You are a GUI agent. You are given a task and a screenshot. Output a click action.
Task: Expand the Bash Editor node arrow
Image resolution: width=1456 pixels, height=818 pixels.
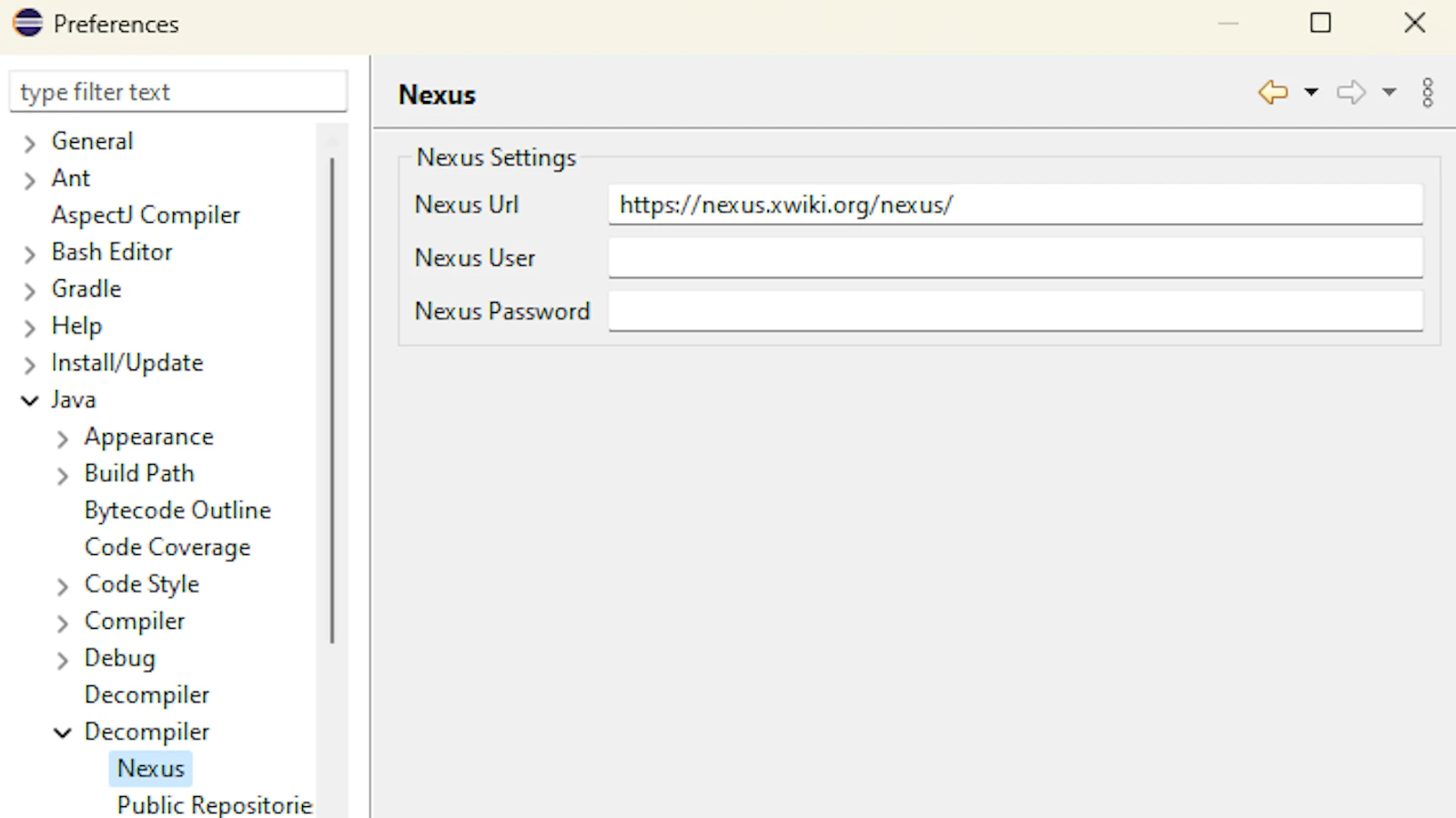click(x=30, y=254)
